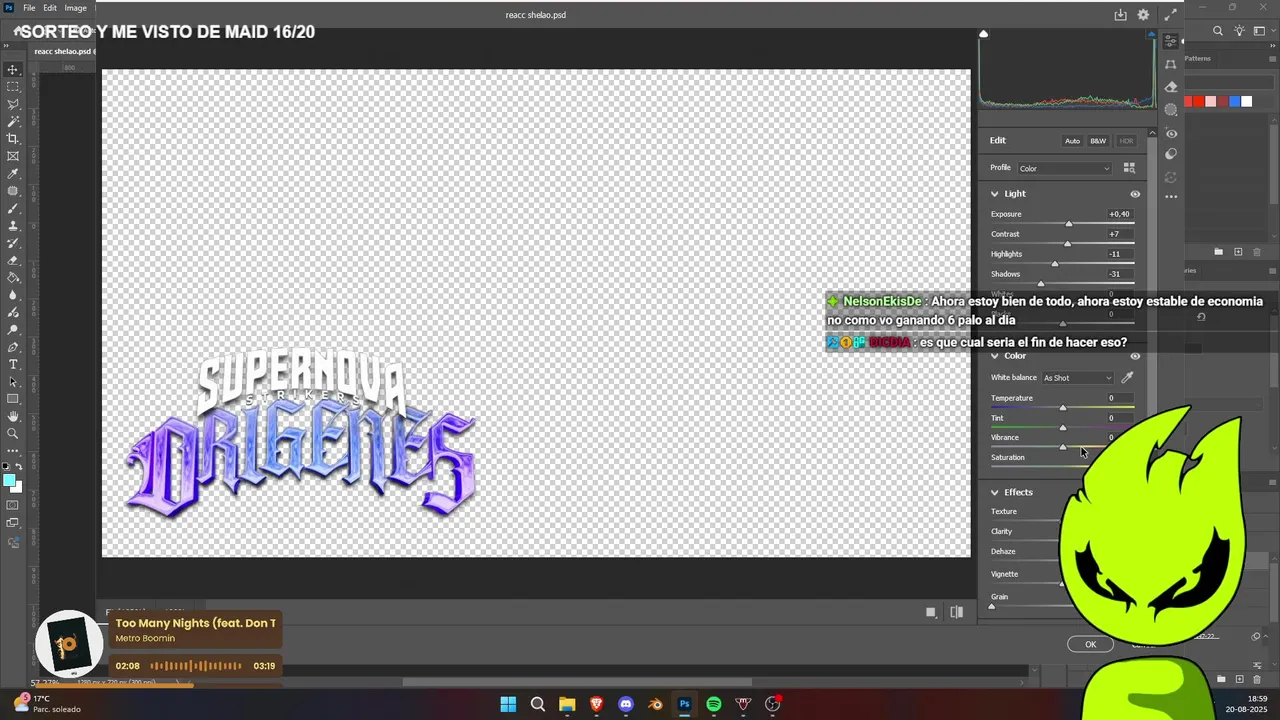The image size is (1280, 720).
Task: Select the Brush tool
Action: tap(13, 208)
